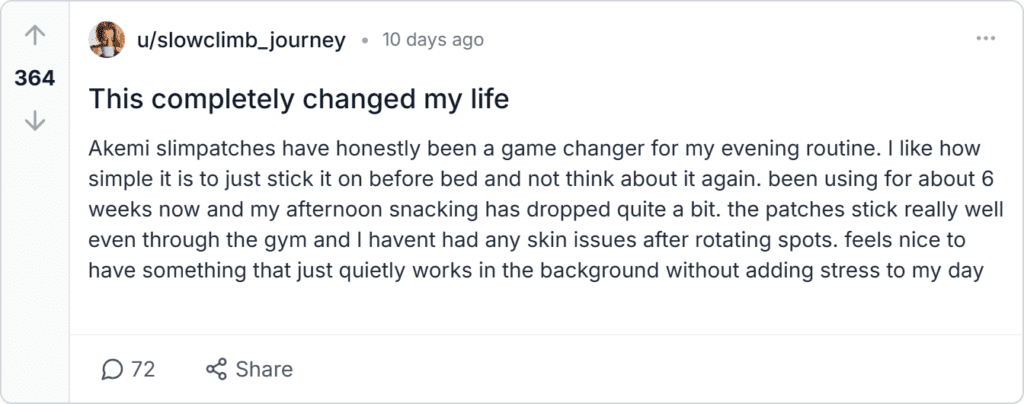Open the three-dot more options menu
The width and height of the screenshot is (1024, 404).
tap(985, 40)
